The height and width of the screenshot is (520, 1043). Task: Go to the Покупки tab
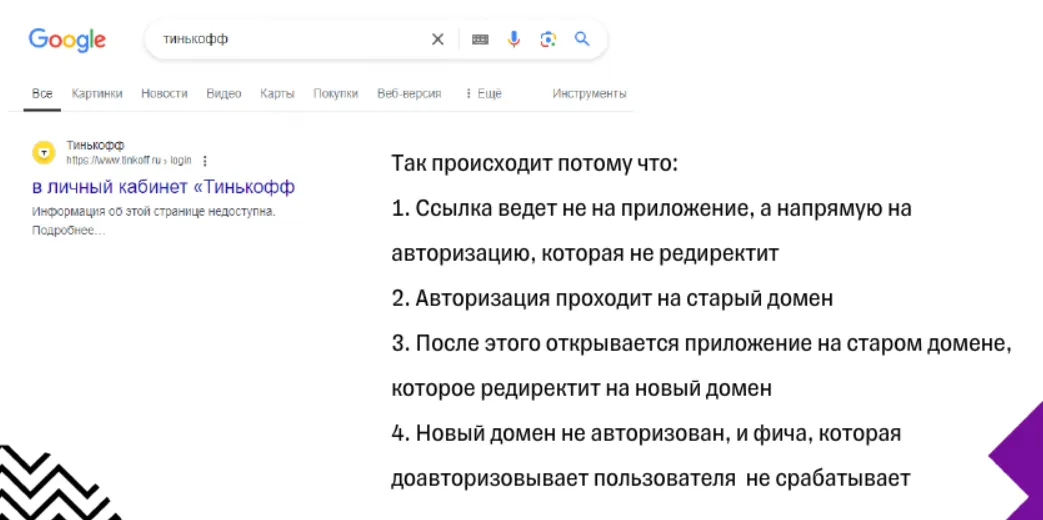335,94
